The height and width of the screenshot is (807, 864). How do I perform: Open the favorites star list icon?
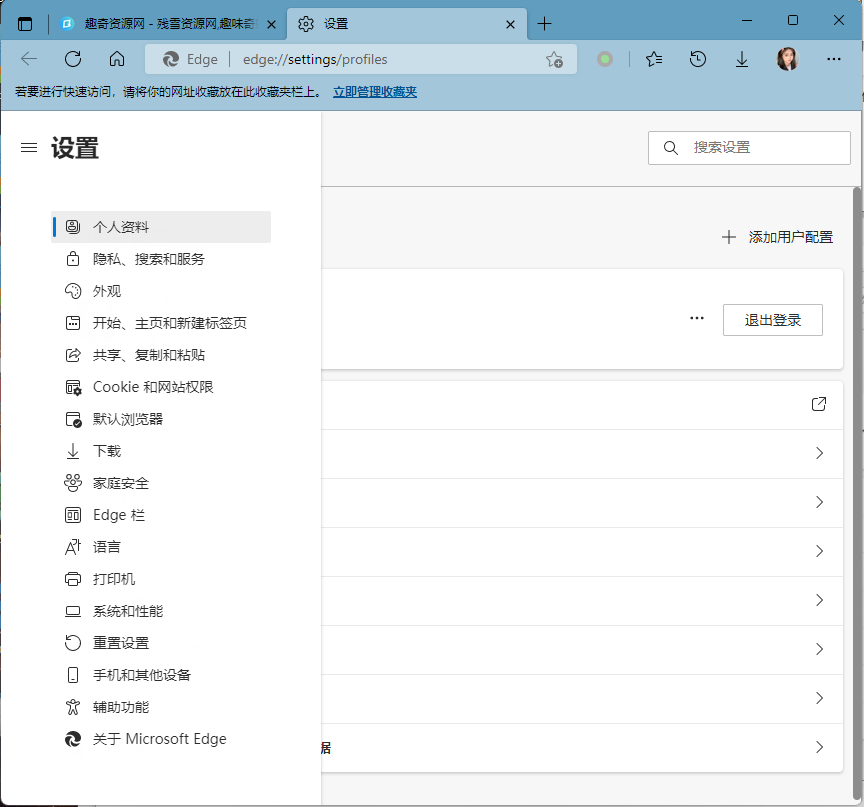654,59
